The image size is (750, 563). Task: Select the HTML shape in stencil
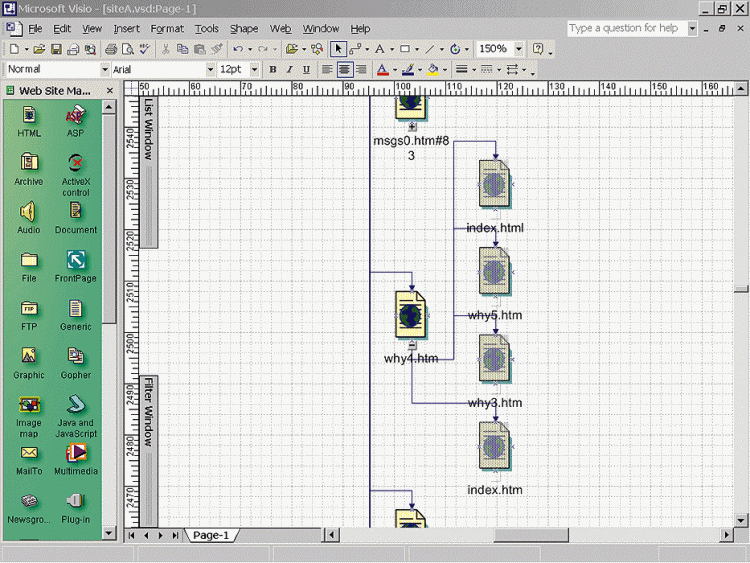(29, 122)
